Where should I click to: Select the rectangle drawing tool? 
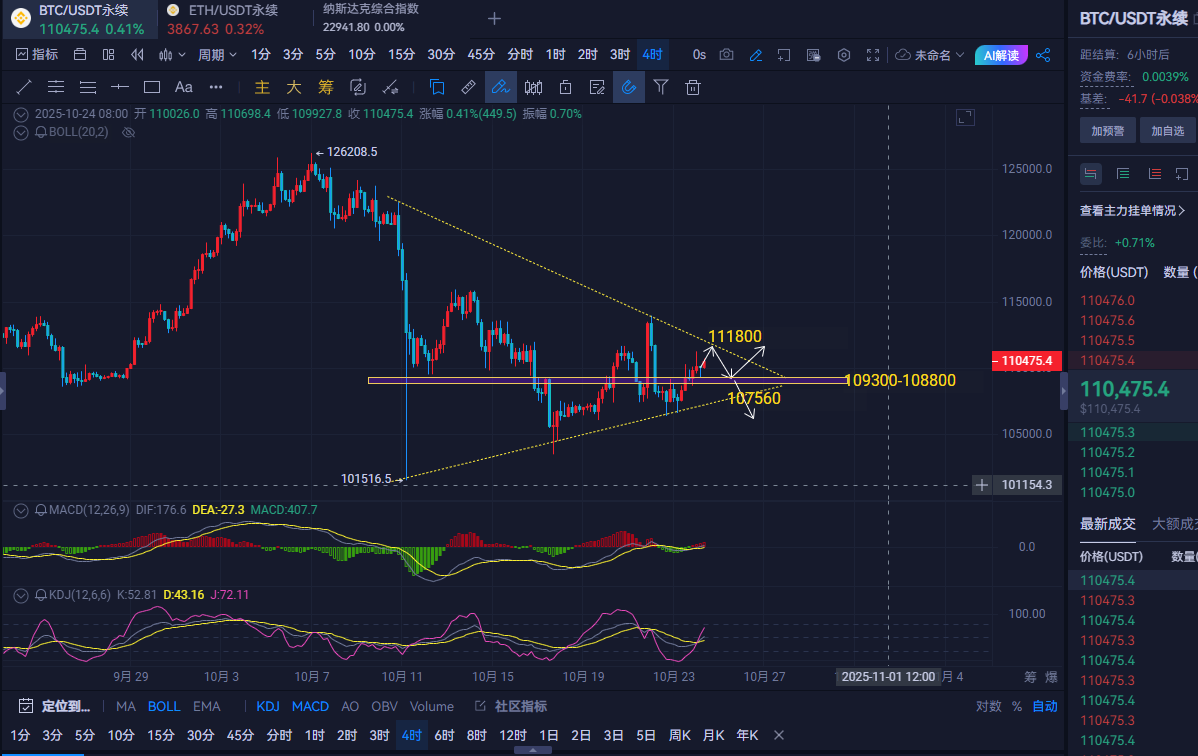(x=152, y=87)
